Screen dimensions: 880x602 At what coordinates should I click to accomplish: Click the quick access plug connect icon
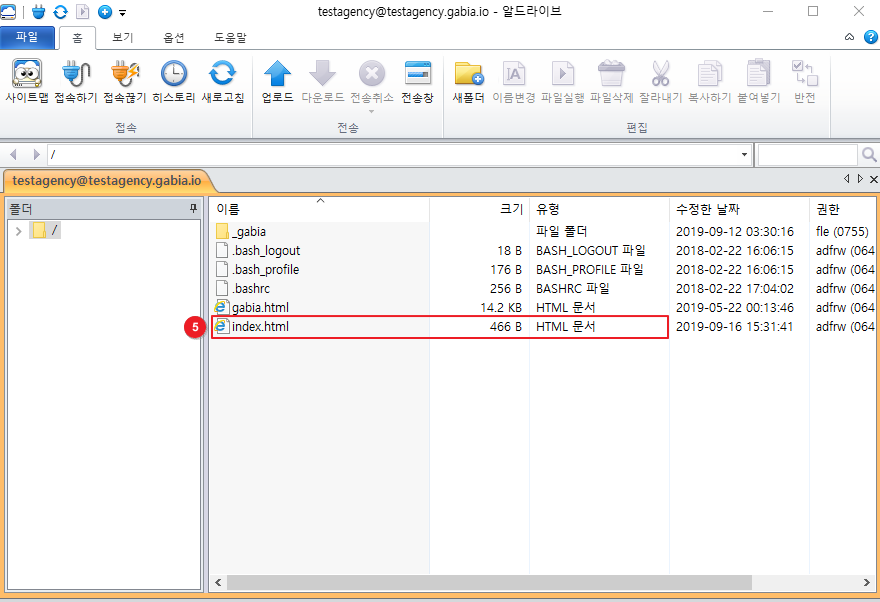38,11
